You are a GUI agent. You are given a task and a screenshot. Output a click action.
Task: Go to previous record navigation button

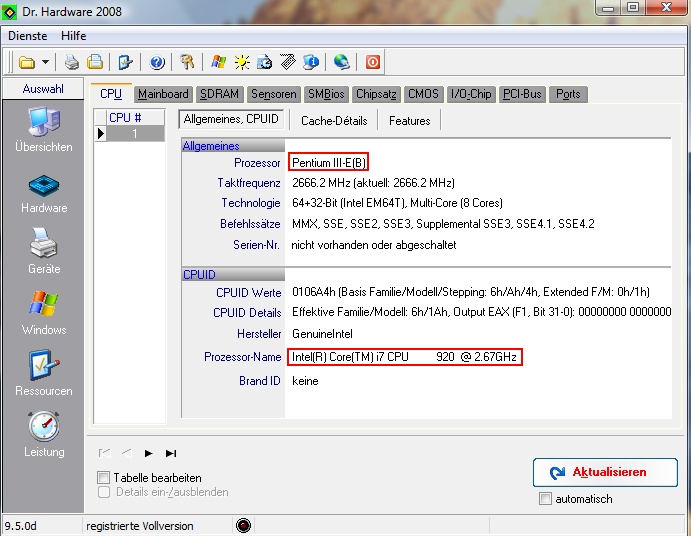pos(126,453)
